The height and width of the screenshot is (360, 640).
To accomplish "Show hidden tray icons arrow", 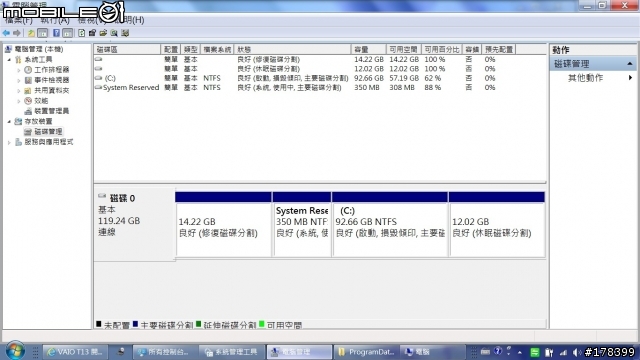I will pyautogui.click(x=520, y=352).
